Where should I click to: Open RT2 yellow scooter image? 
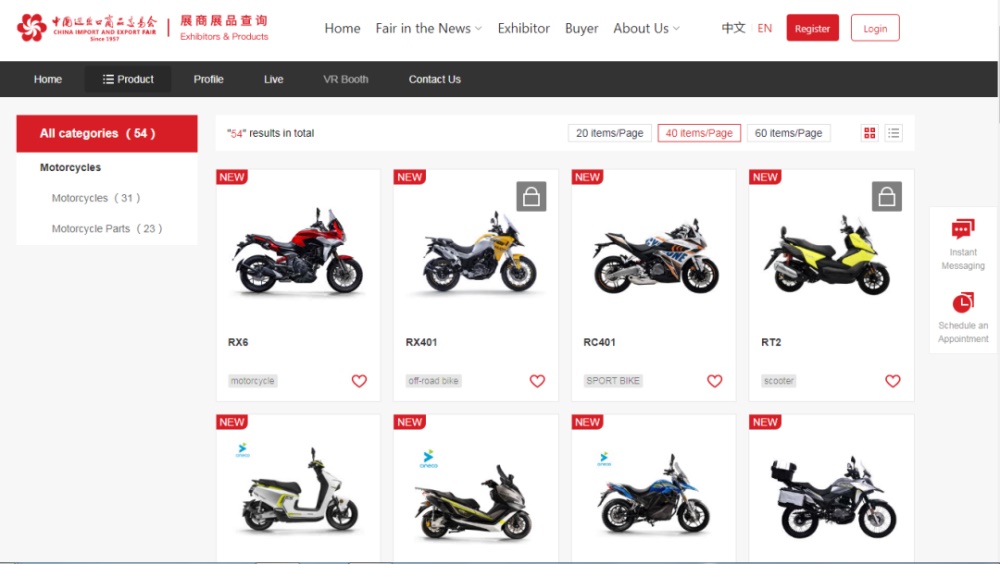click(x=827, y=255)
